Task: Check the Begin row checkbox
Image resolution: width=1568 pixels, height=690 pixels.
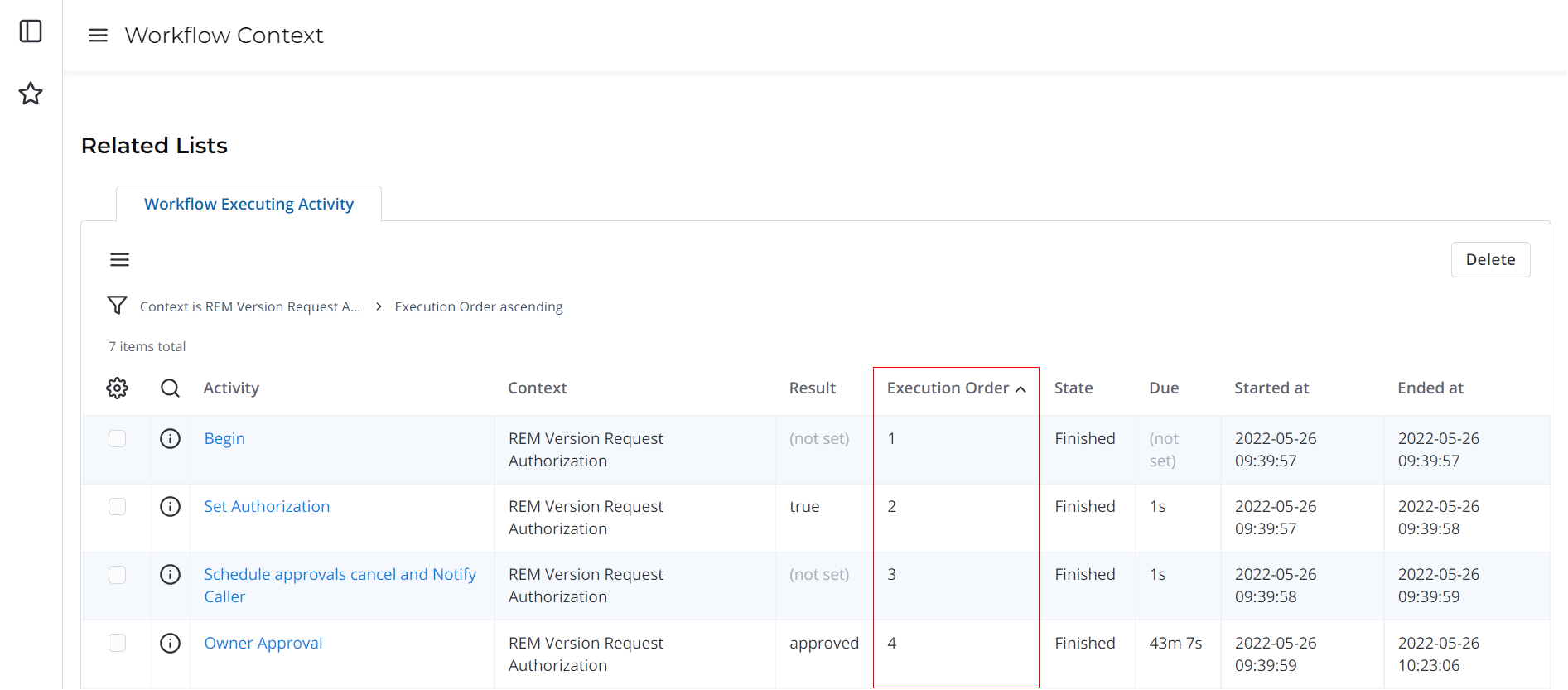Action: pos(118,439)
